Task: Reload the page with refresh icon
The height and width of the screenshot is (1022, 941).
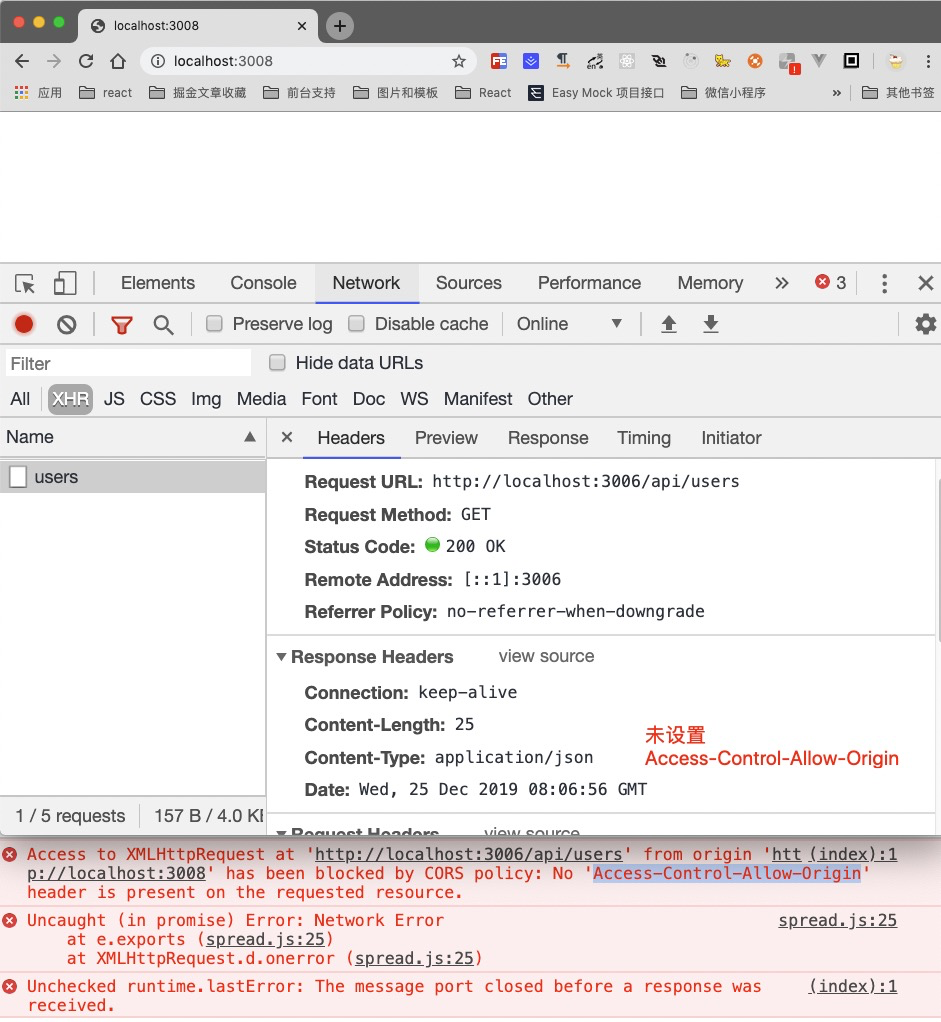Action: tap(86, 61)
